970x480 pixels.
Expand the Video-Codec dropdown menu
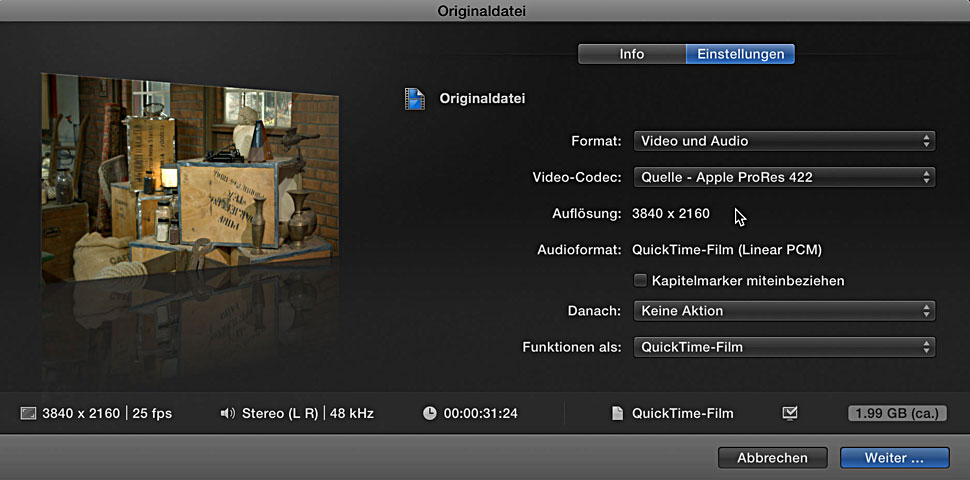coord(784,177)
